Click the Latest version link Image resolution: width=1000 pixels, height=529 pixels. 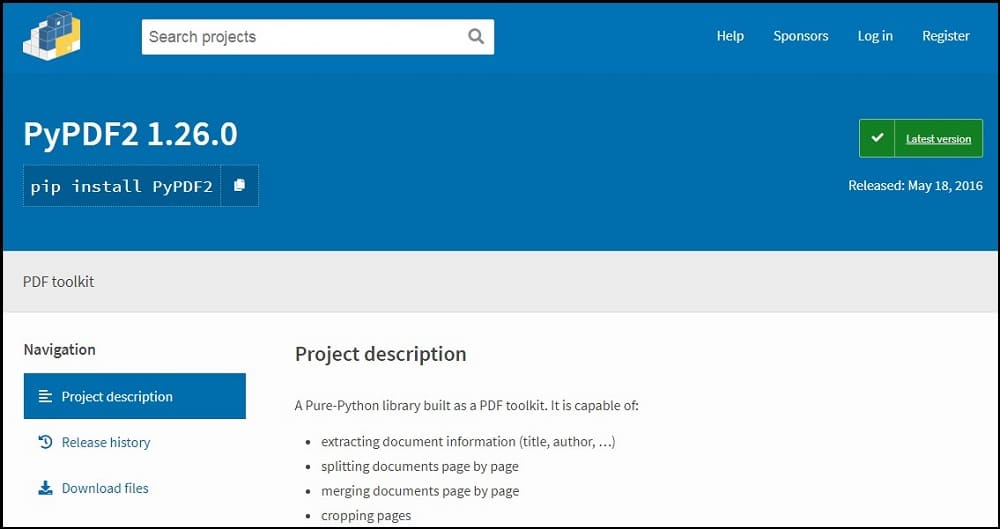pos(938,138)
